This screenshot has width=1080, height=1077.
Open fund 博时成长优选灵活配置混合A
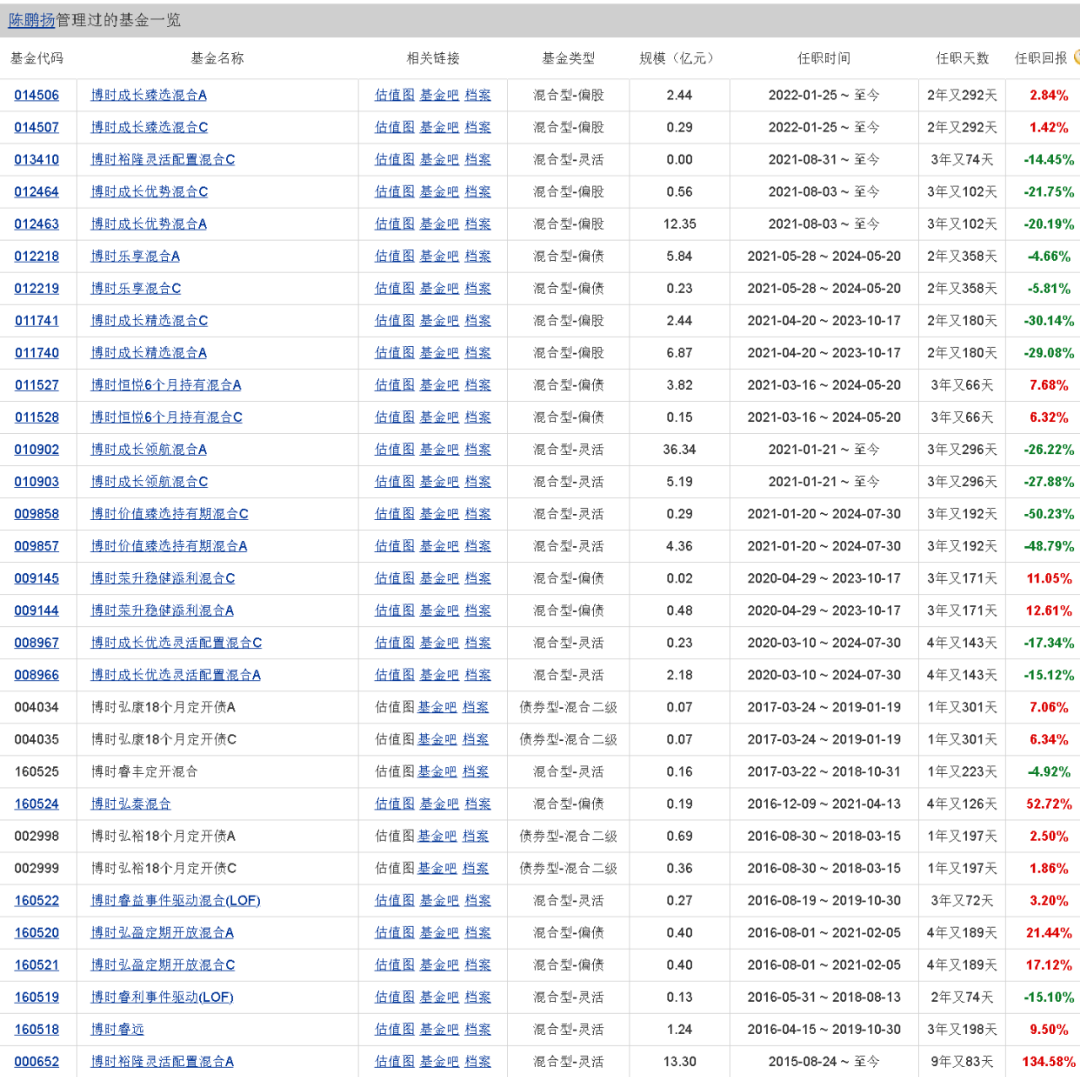pos(176,676)
